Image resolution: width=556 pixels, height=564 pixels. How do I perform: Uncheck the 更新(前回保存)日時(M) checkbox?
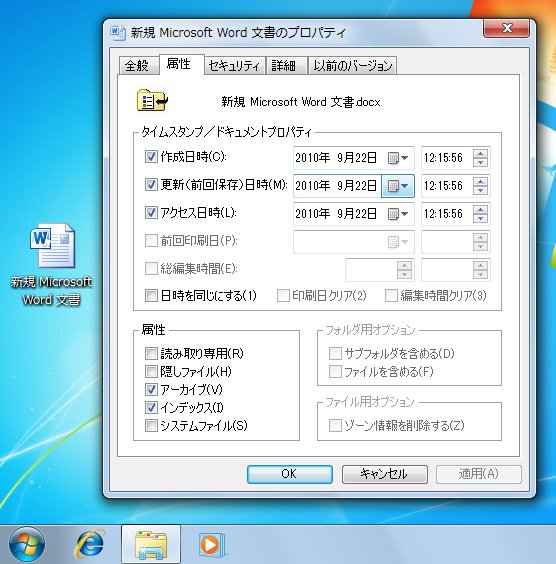(x=151, y=185)
